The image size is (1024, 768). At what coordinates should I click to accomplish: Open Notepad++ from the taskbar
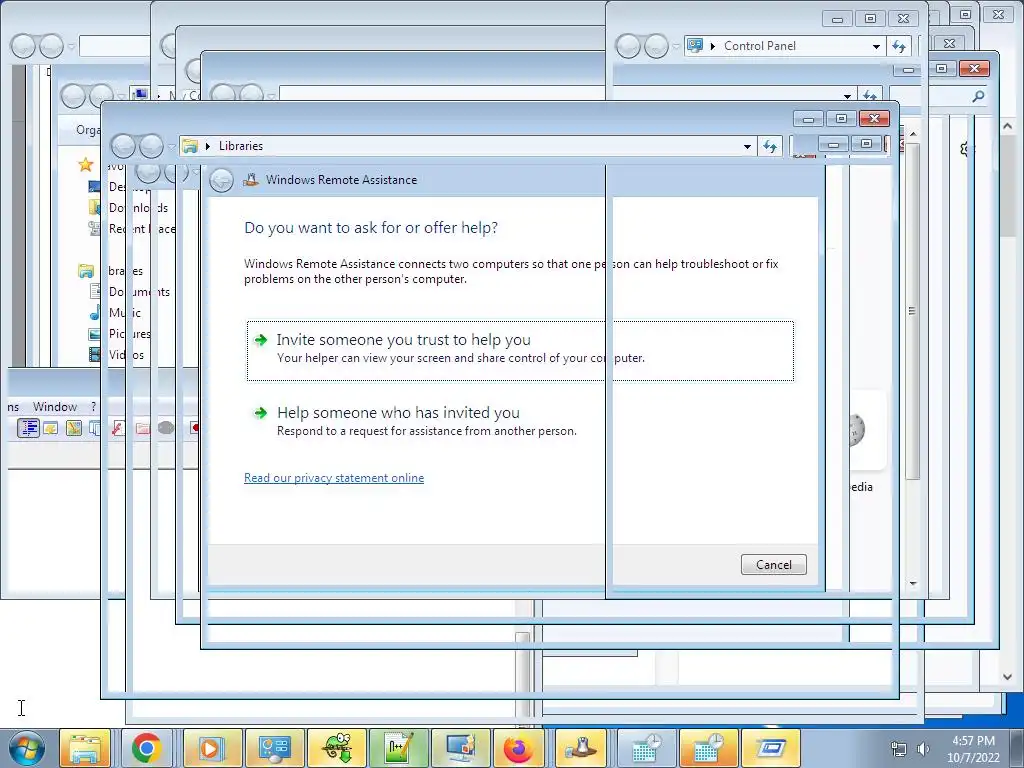coord(398,748)
